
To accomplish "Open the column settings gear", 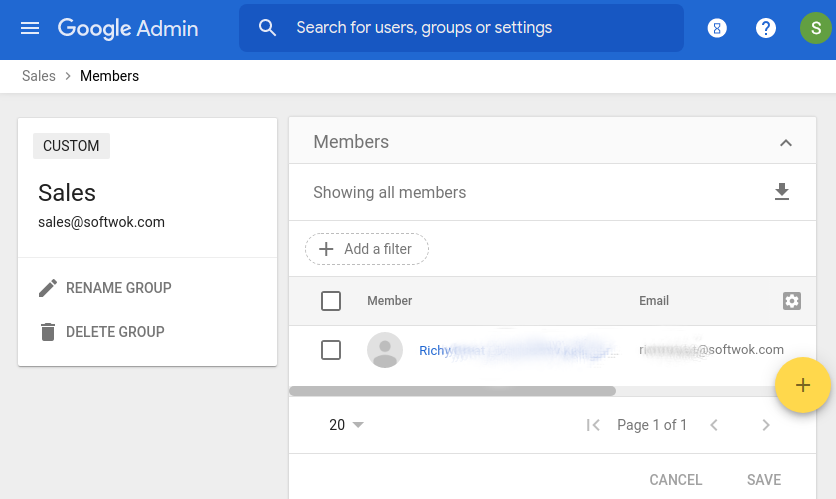I will (792, 301).
